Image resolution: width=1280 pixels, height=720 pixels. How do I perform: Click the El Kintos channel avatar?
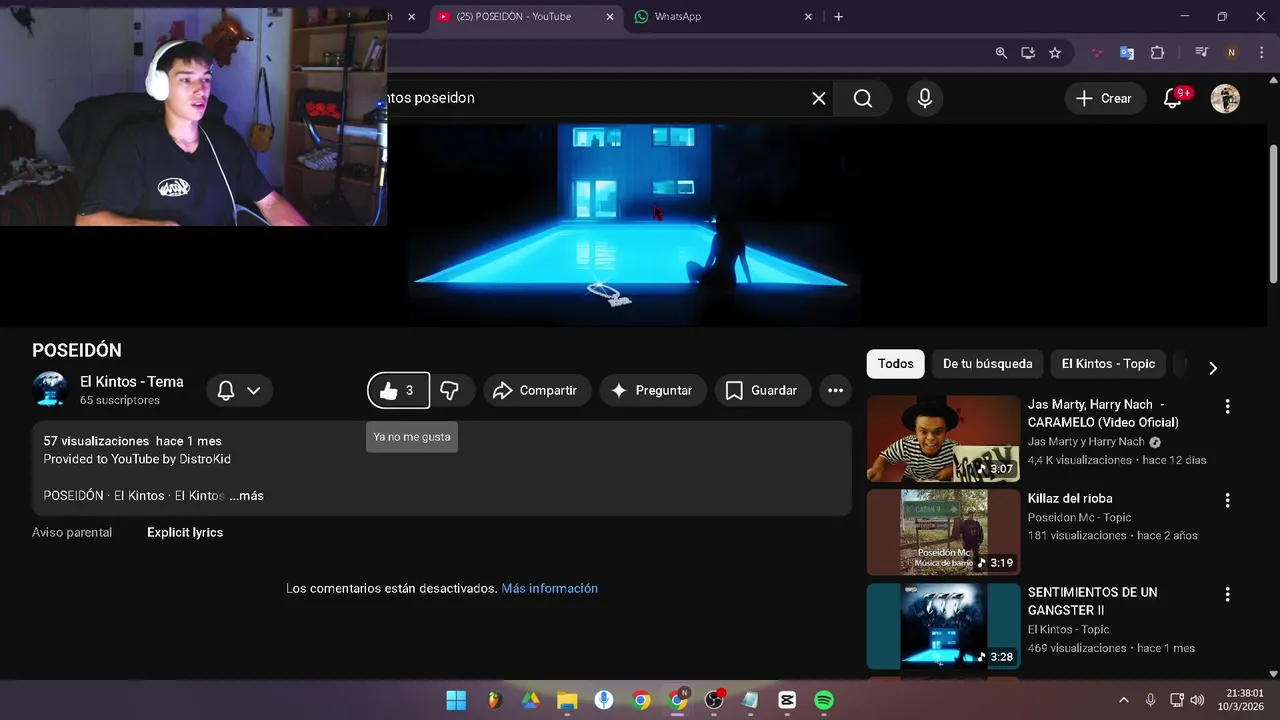point(50,389)
